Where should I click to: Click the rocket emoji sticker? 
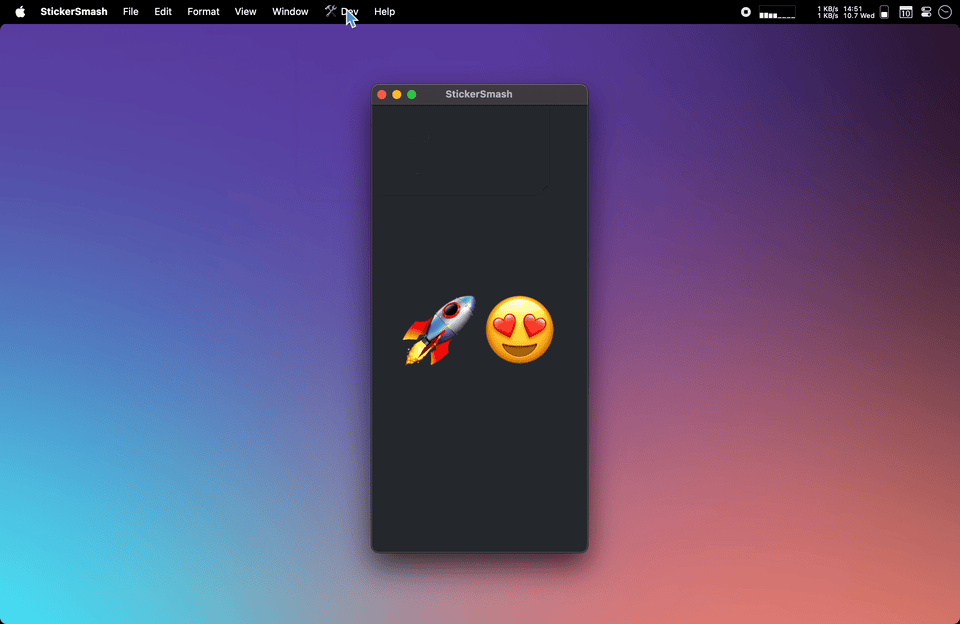tap(439, 330)
